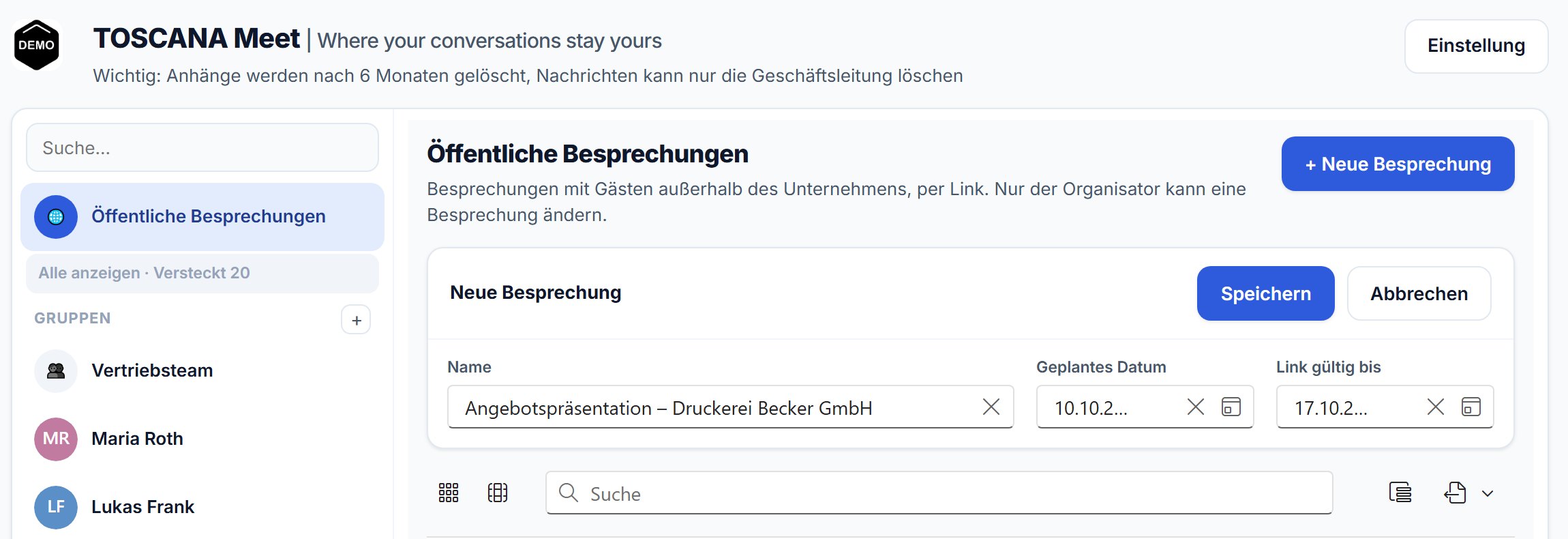Switch to grid tile view icon
This screenshot has height=539, width=1568.
(449, 493)
